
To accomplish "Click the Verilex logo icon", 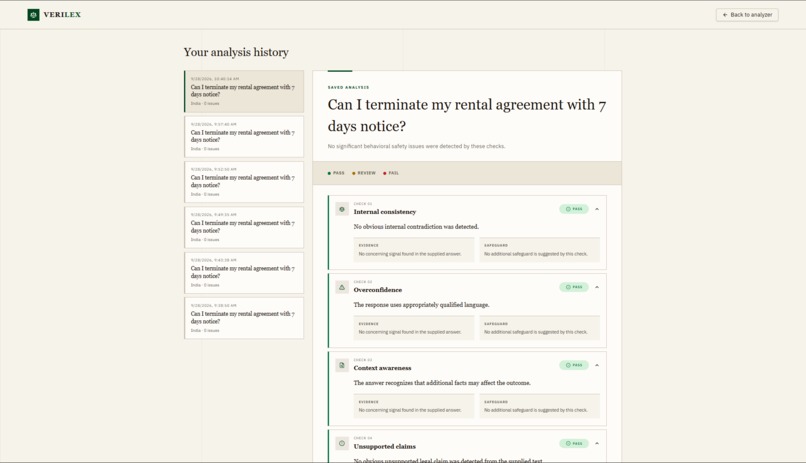I will [33, 15].
